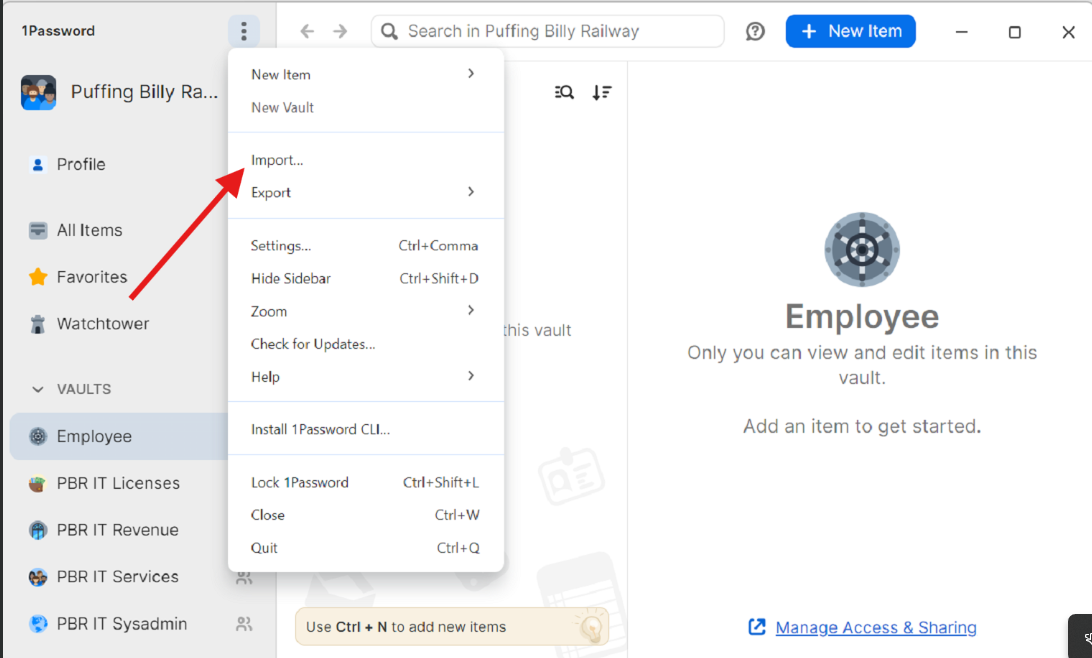Open Manage Access & Sharing link

click(x=875, y=627)
